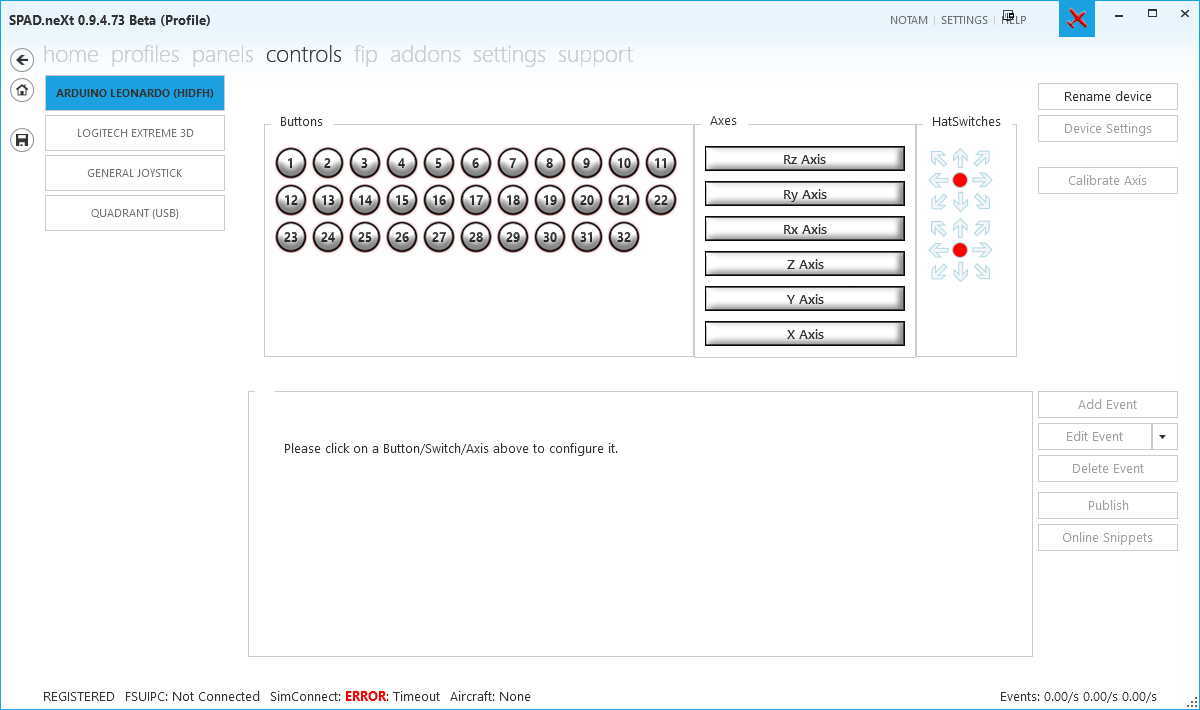This screenshot has height=710, width=1200.
Task: Select joystick button 12
Action: pos(291,200)
